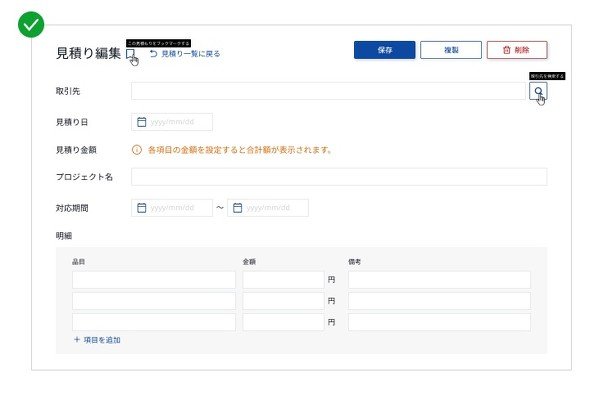Select the first row 金額 input
This screenshot has width=590, height=395.
283,280
